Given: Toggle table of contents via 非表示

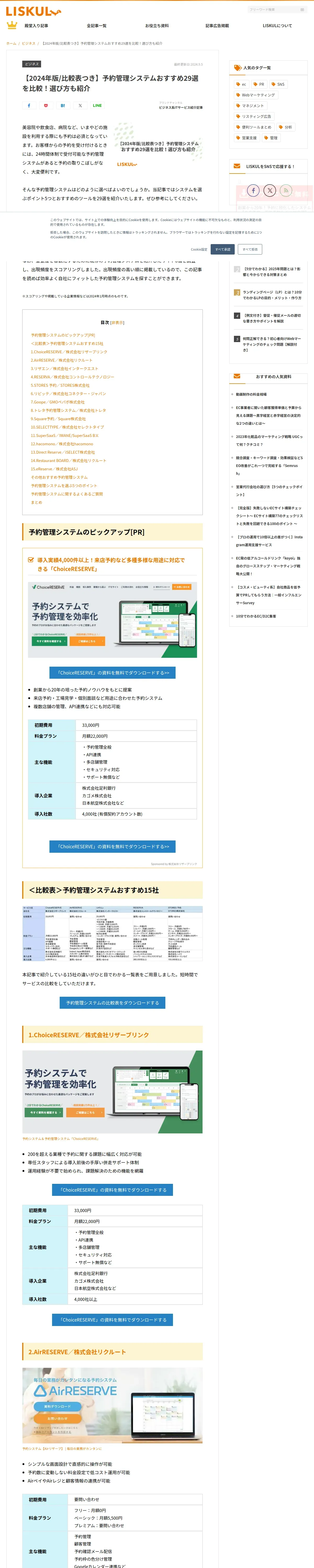Looking at the screenshot, I should tap(117, 322).
